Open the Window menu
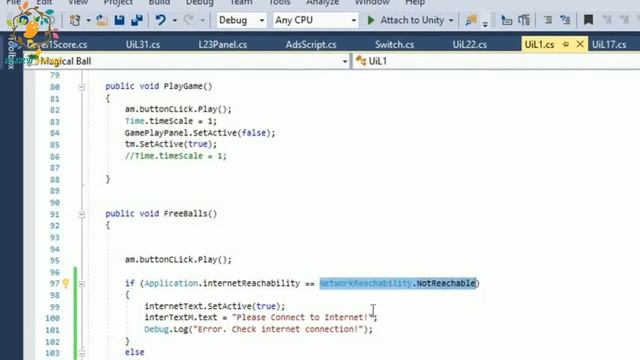This screenshot has width=640, height=360. (x=372, y=2)
